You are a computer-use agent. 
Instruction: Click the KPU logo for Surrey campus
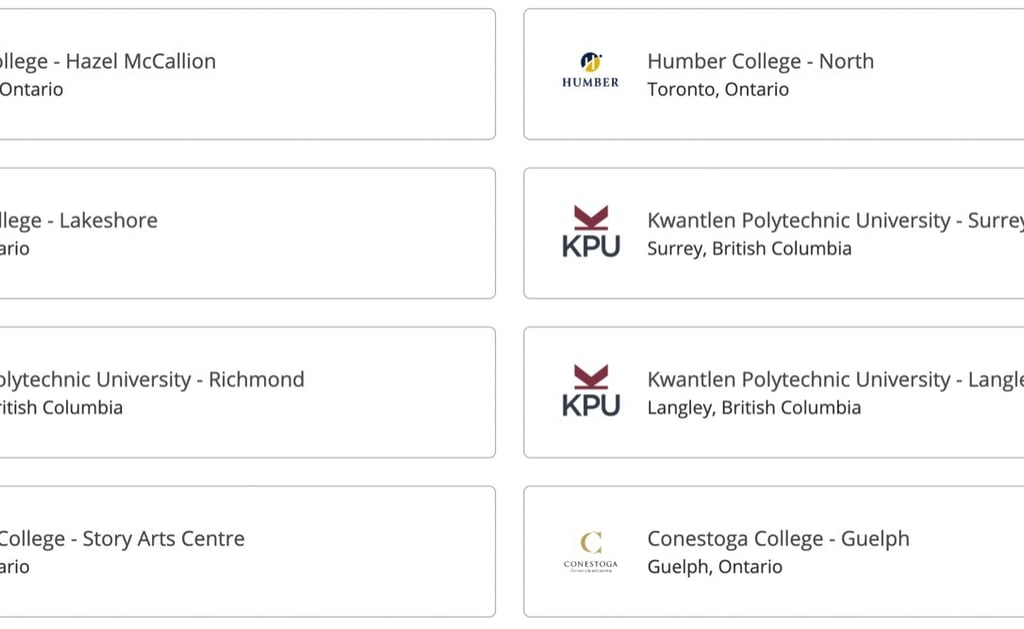591,231
